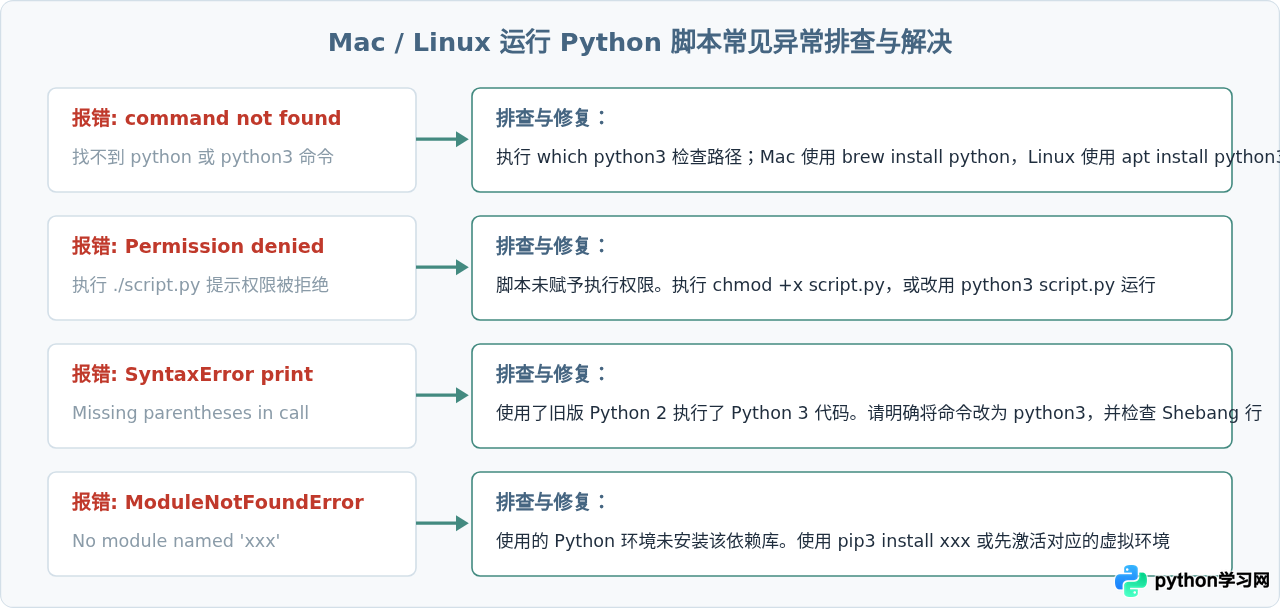Click '排查与修复' heading above the Shebang line
Image resolution: width=1280 pixels, height=608 pixels.
coord(551,374)
